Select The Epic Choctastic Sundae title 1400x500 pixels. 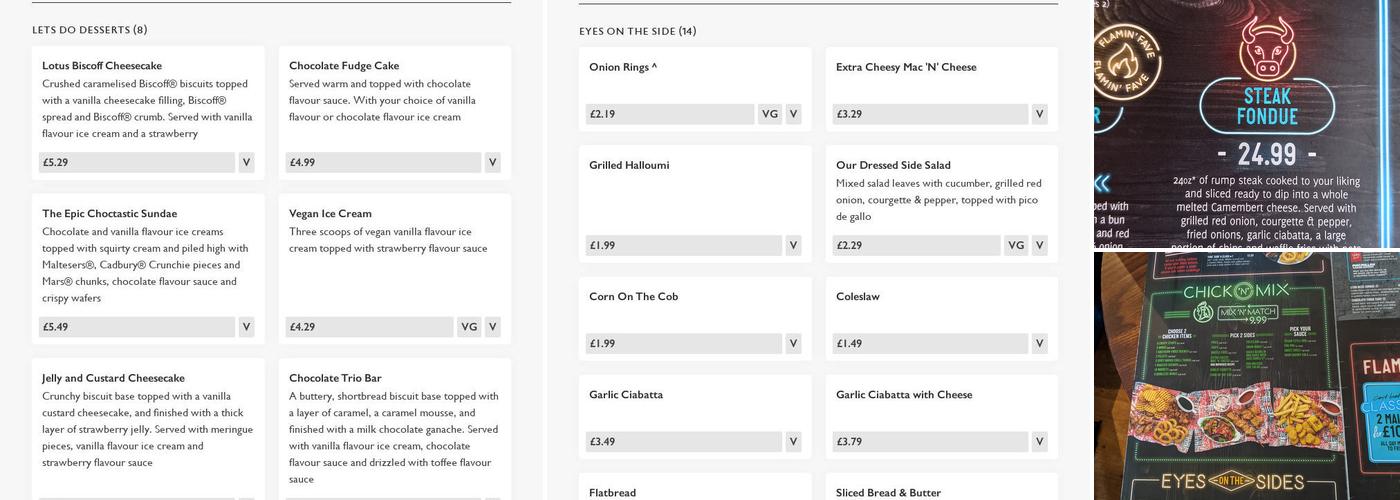click(x=109, y=214)
